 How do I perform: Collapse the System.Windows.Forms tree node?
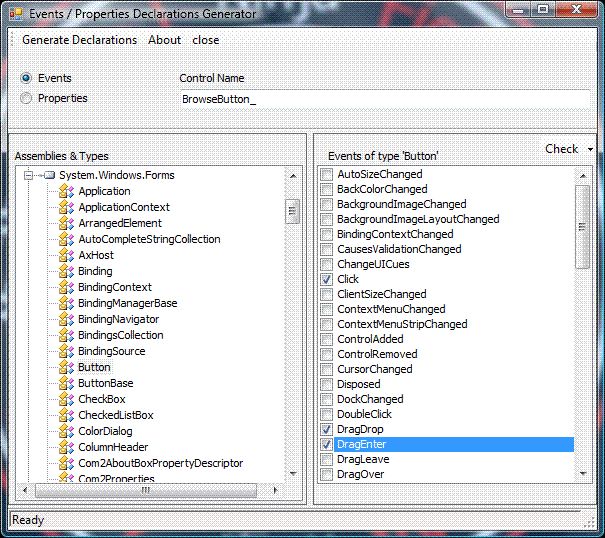click(28, 176)
